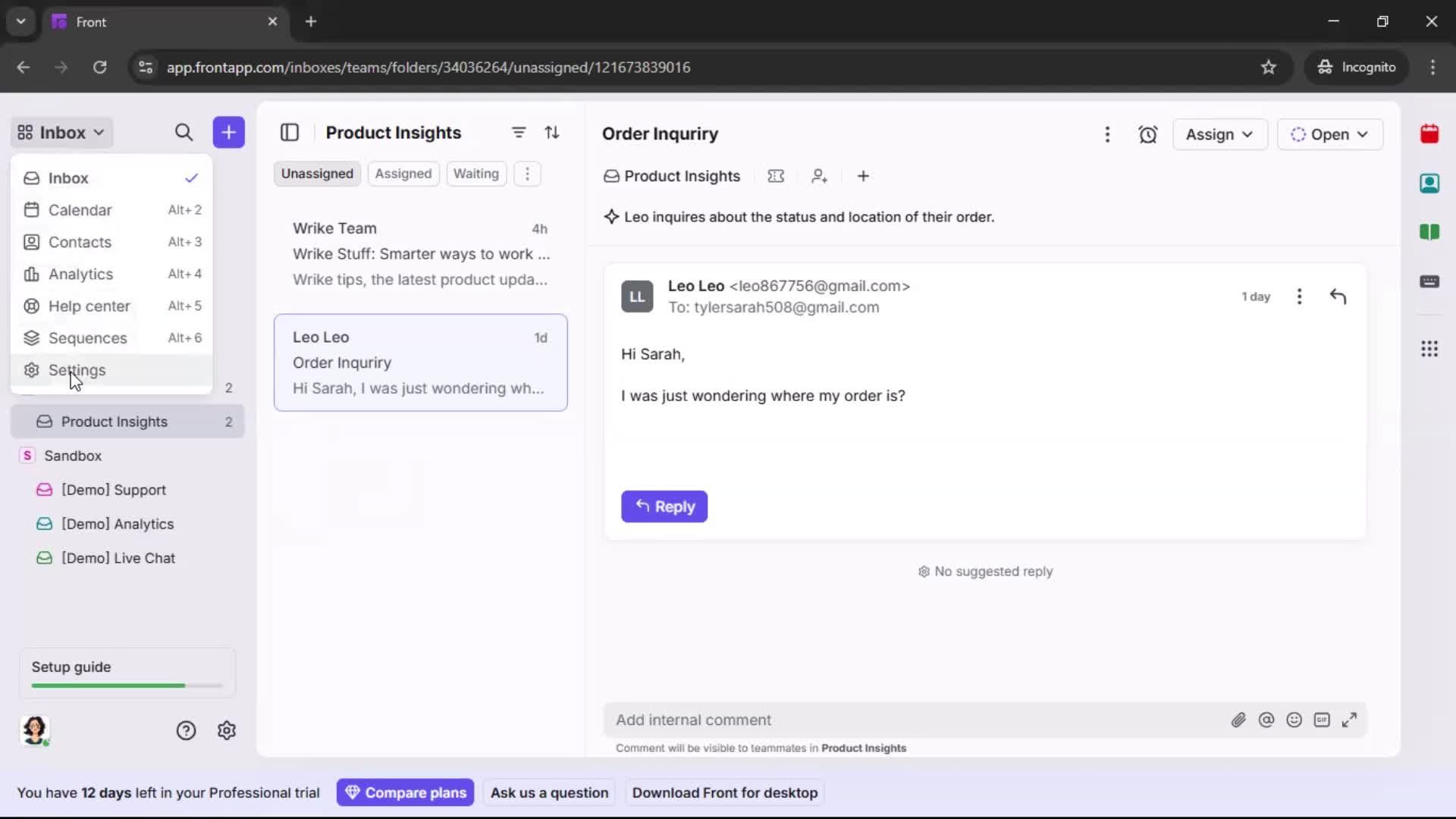Open the red calendar icon in right sidebar
Viewport: 1456px width, 819px height.
(x=1430, y=134)
